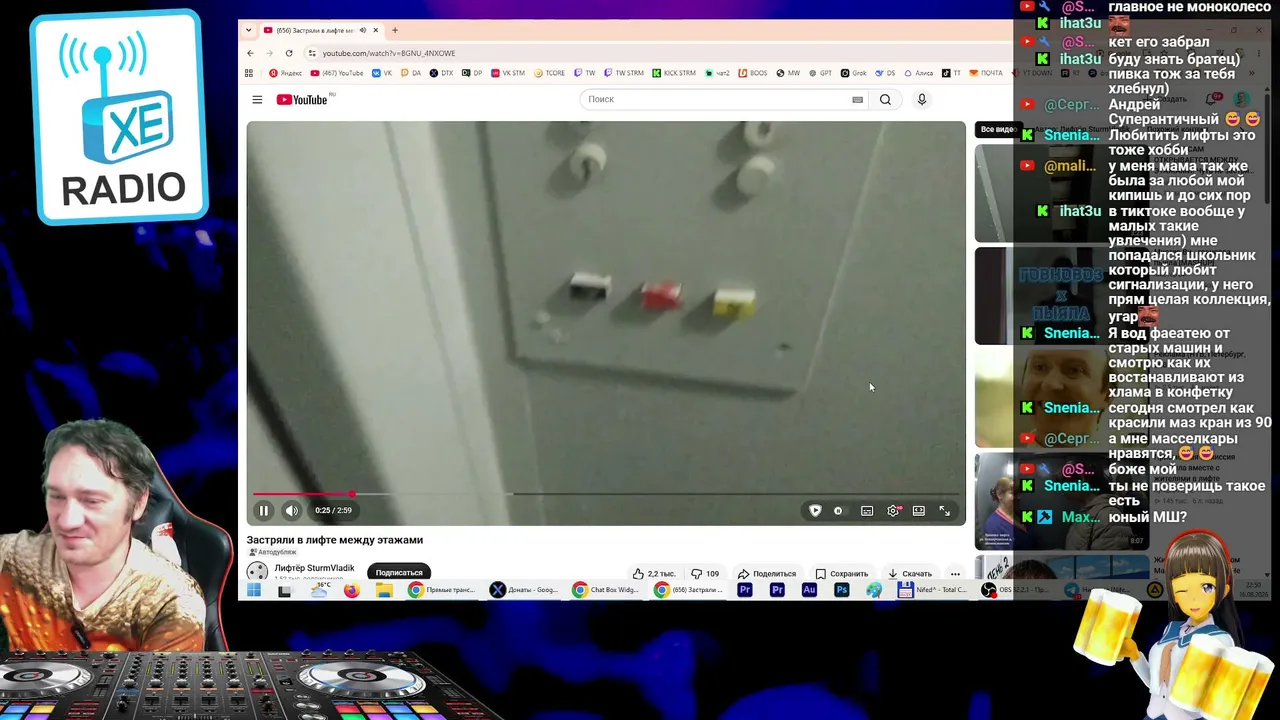
Task: Switch to Total Commander taskbar window
Action: [933, 591]
